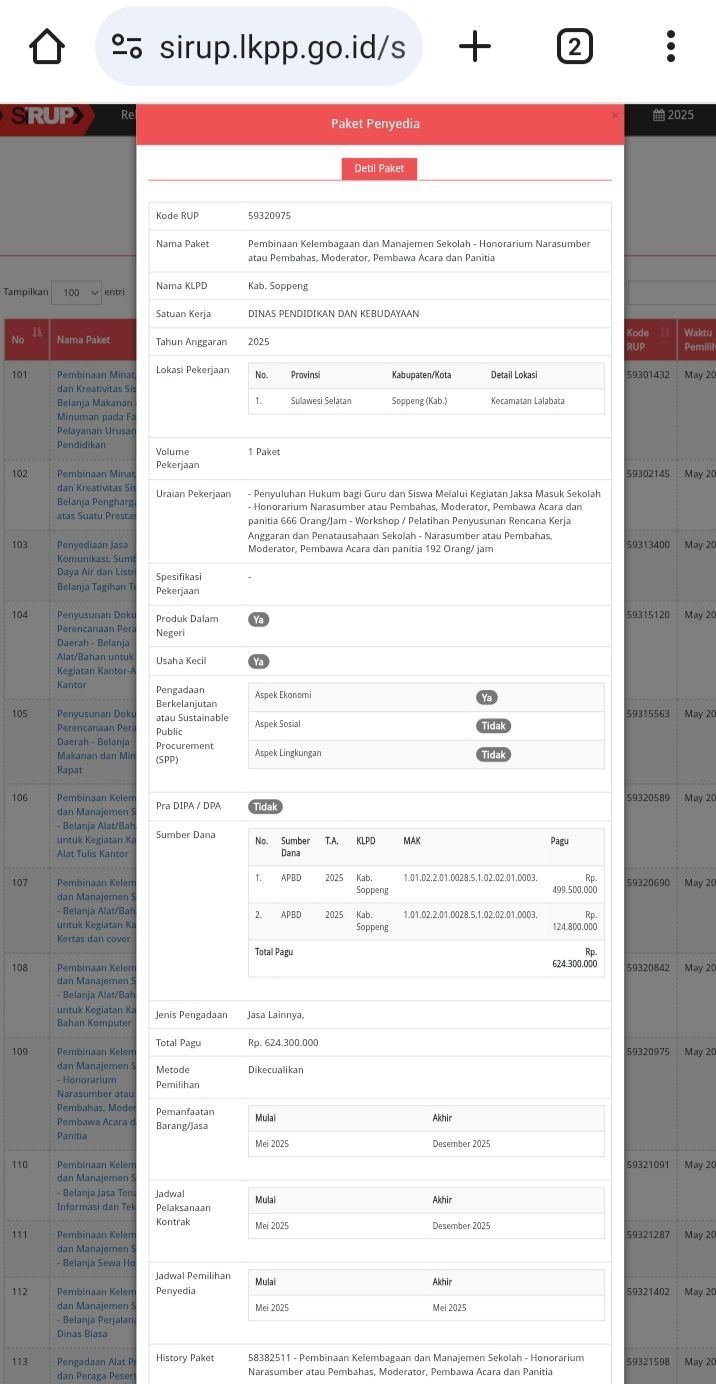Click Waktu Pemilihan column header
The height and width of the screenshot is (1384, 716).
coord(698,339)
